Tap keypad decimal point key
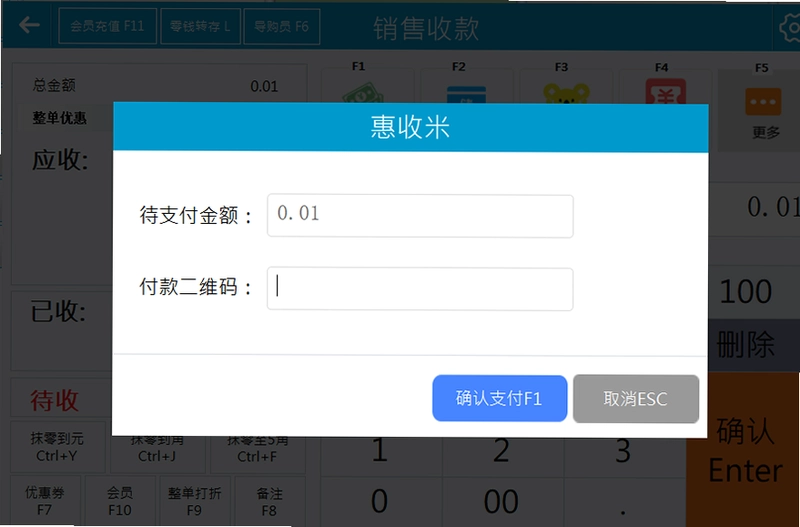This screenshot has width=800, height=527. pyautogui.click(x=623, y=501)
